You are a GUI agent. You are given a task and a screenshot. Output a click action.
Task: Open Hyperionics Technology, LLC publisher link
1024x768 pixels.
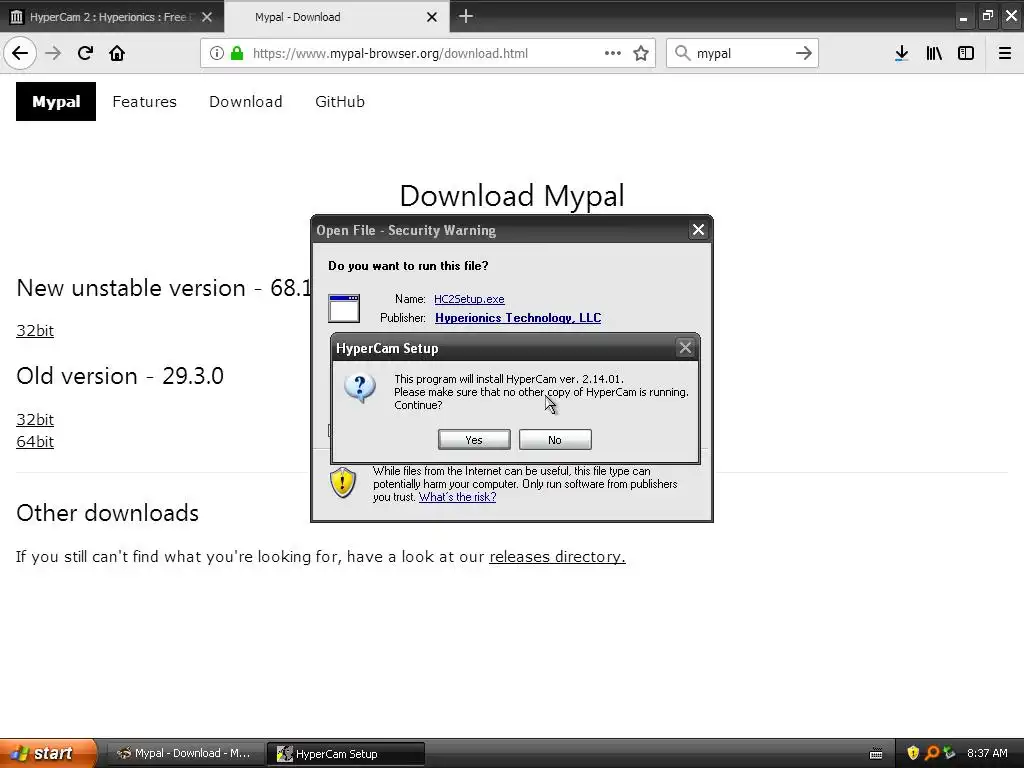click(x=518, y=317)
